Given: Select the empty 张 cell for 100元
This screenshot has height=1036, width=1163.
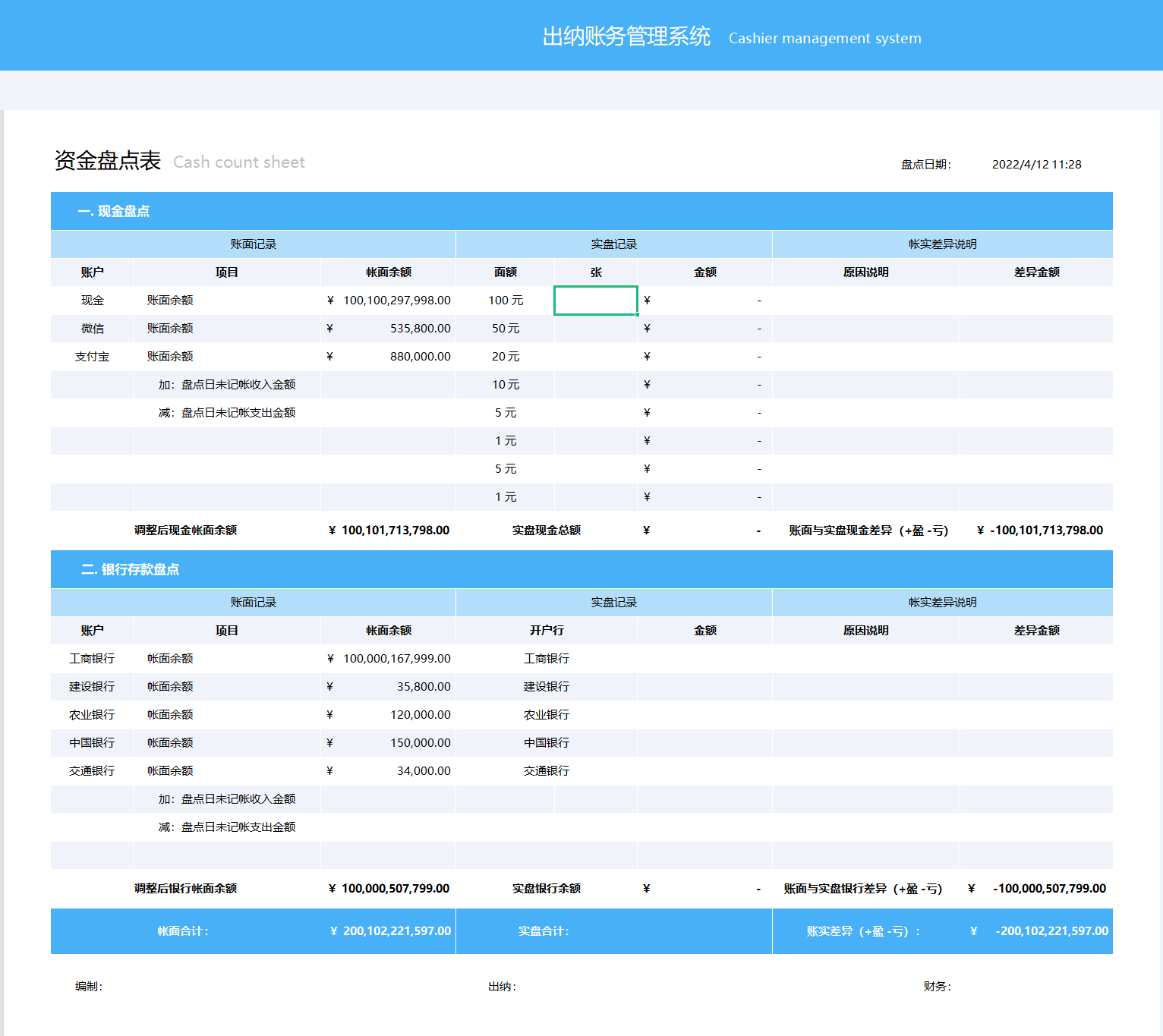Looking at the screenshot, I should pyautogui.click(x=595, y=300).
